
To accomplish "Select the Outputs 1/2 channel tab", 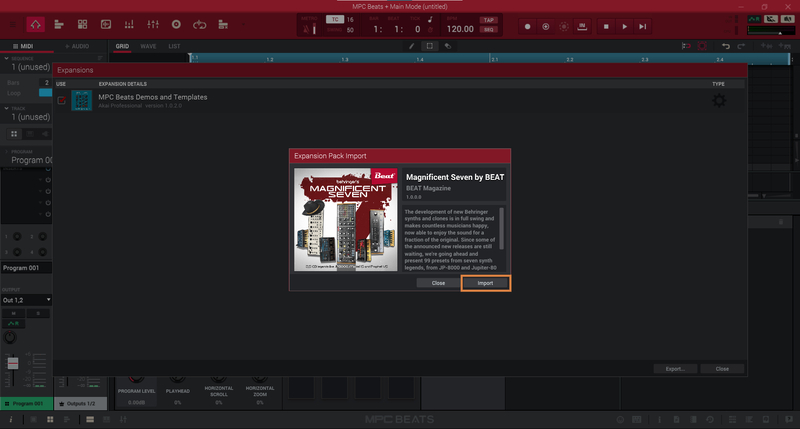I will pos(81,403).
